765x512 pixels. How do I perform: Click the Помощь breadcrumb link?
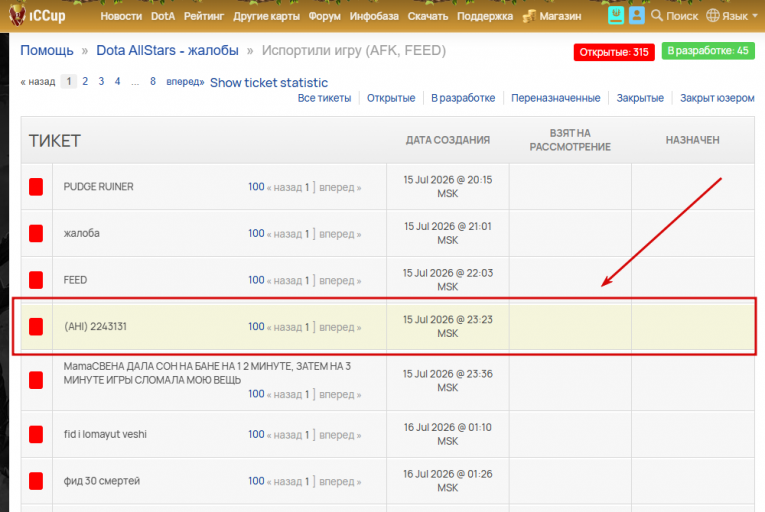[47, 50]
